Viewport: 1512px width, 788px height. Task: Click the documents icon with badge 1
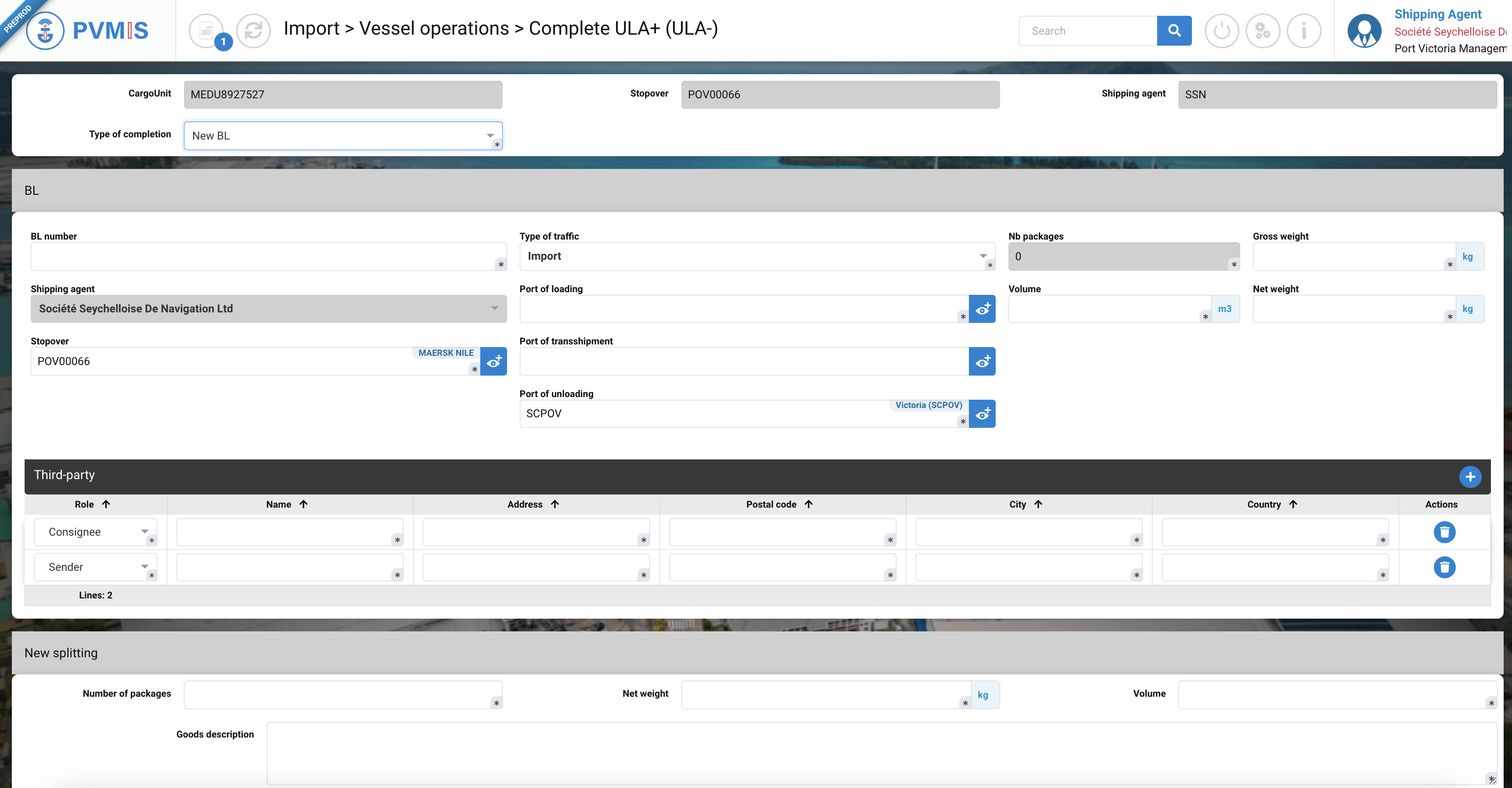coord(207,31)
